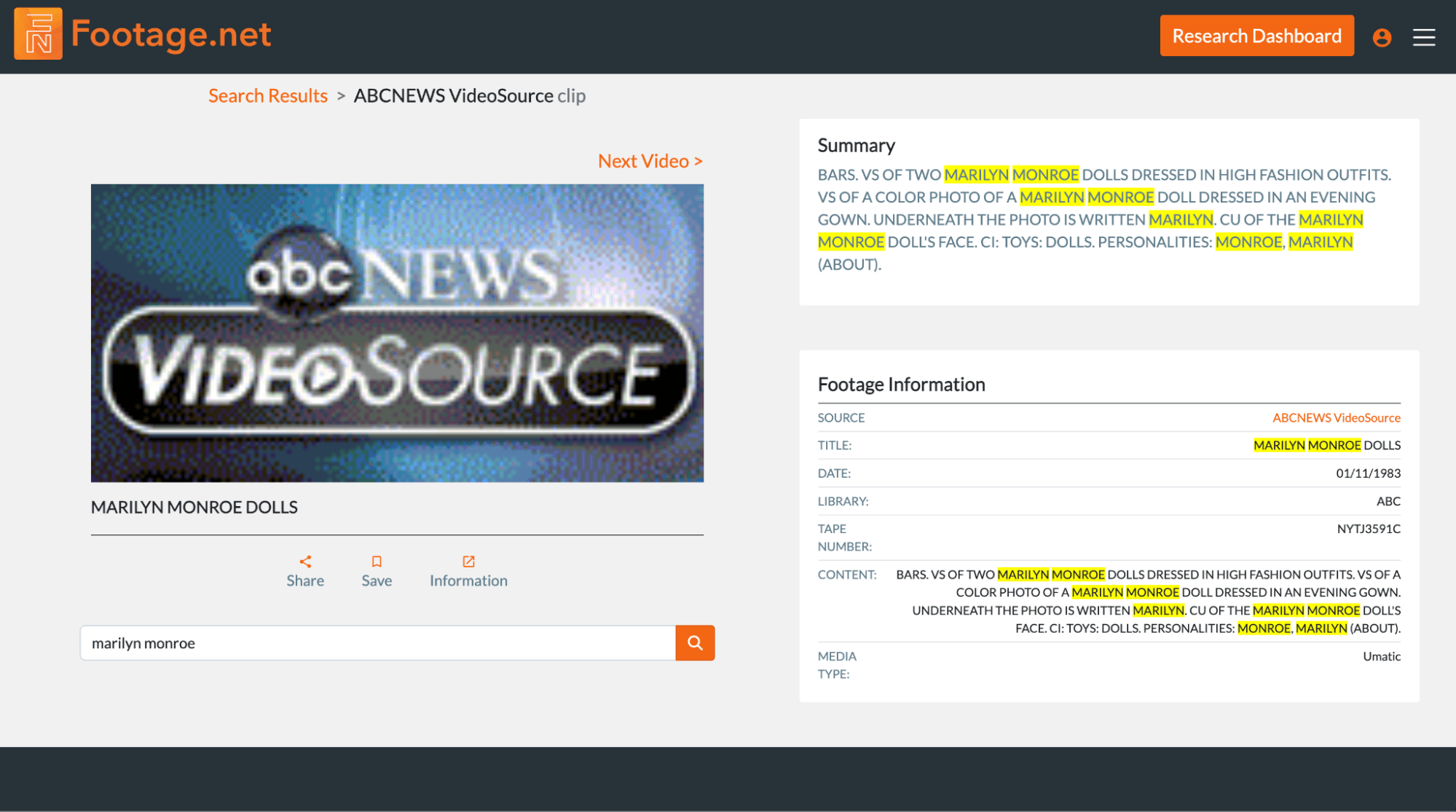Click the Umatic media type value
This screenshot has width=1456, height=812.
[1382, 656]
